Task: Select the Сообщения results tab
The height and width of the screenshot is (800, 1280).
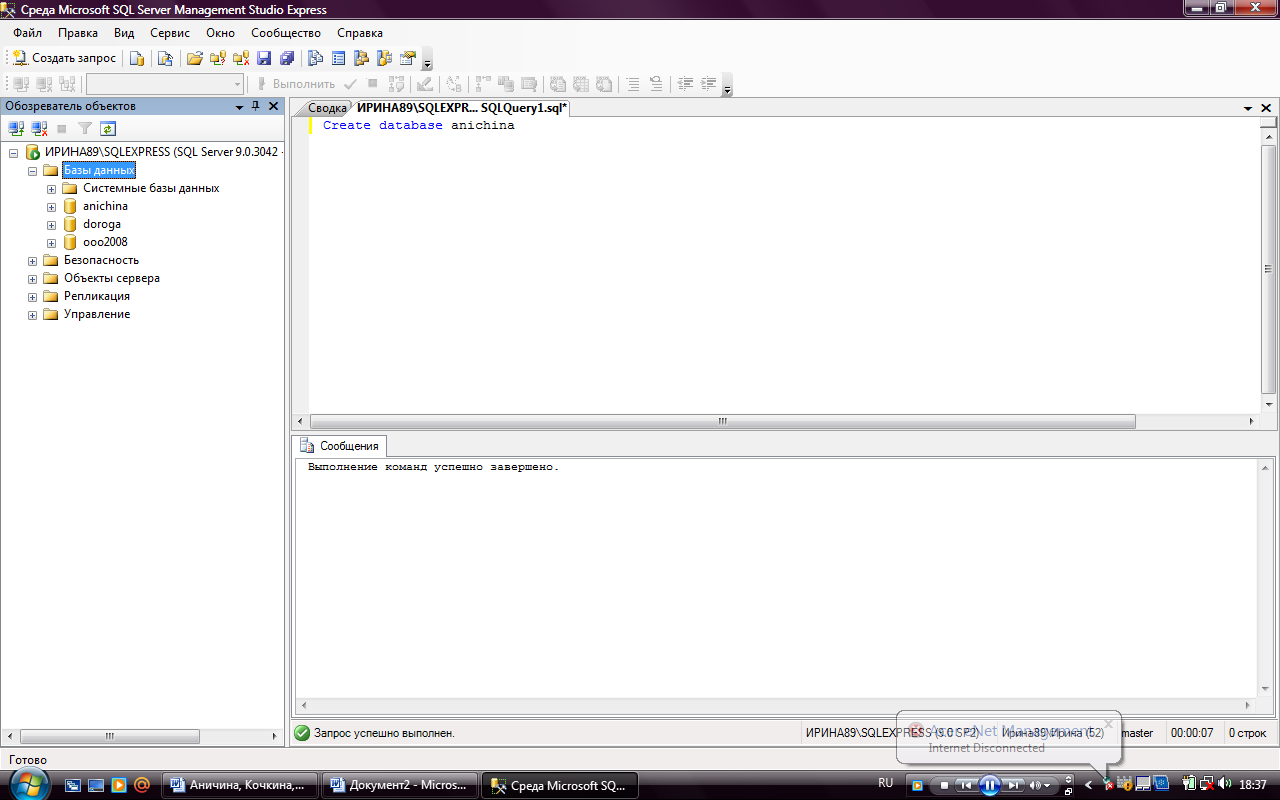Action: pos(341,446)
